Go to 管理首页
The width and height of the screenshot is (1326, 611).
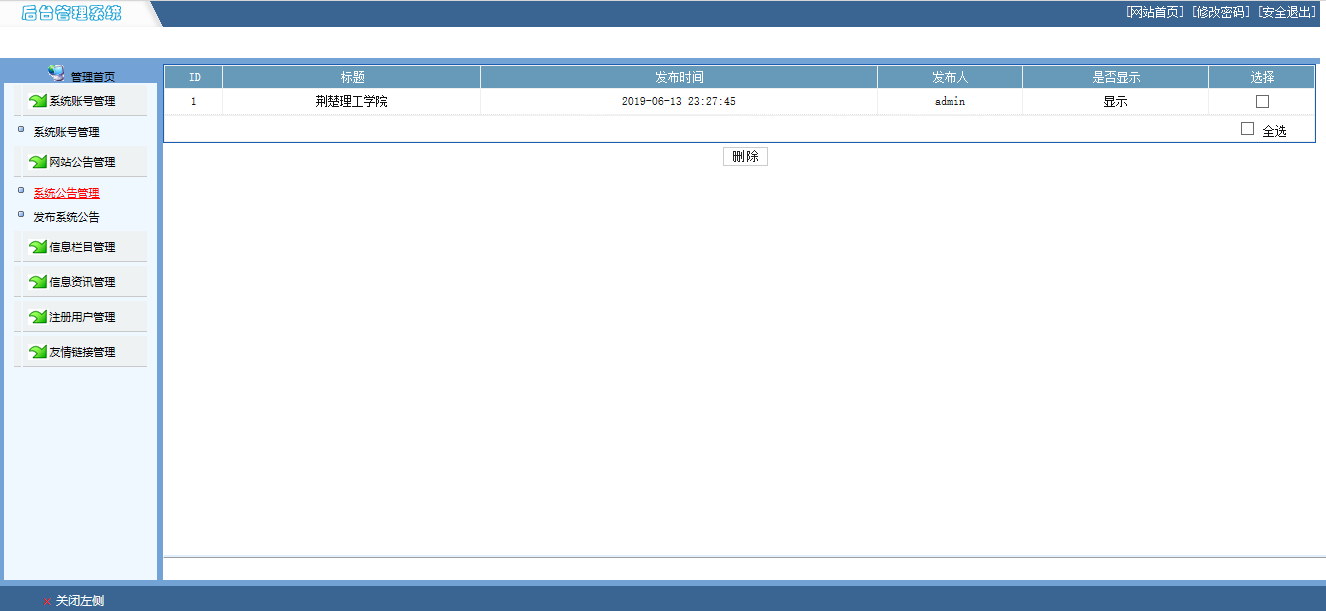(92, 77)
